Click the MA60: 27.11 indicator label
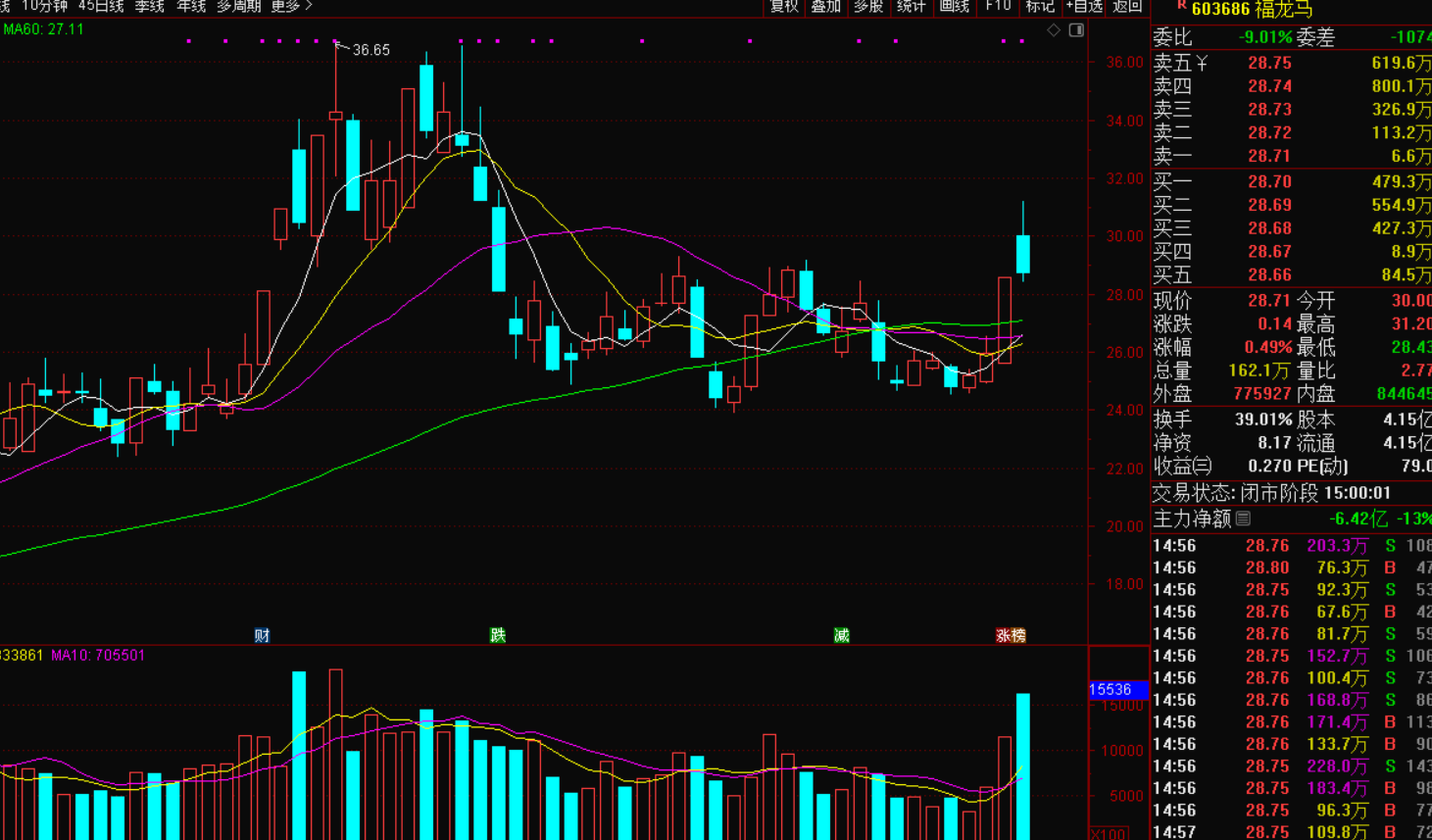Viewport: 1432px width, 840px height. [44, 29]
